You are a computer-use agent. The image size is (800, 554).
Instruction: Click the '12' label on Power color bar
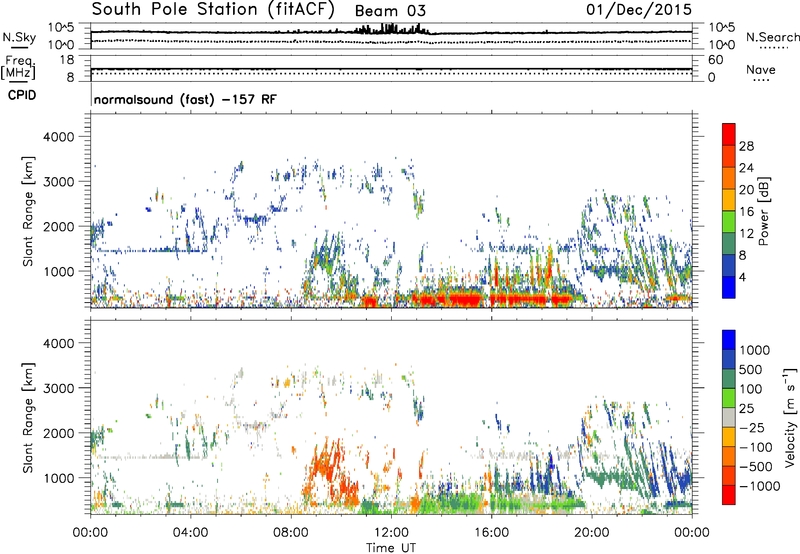pyautogui.click(x=746, y=234)
